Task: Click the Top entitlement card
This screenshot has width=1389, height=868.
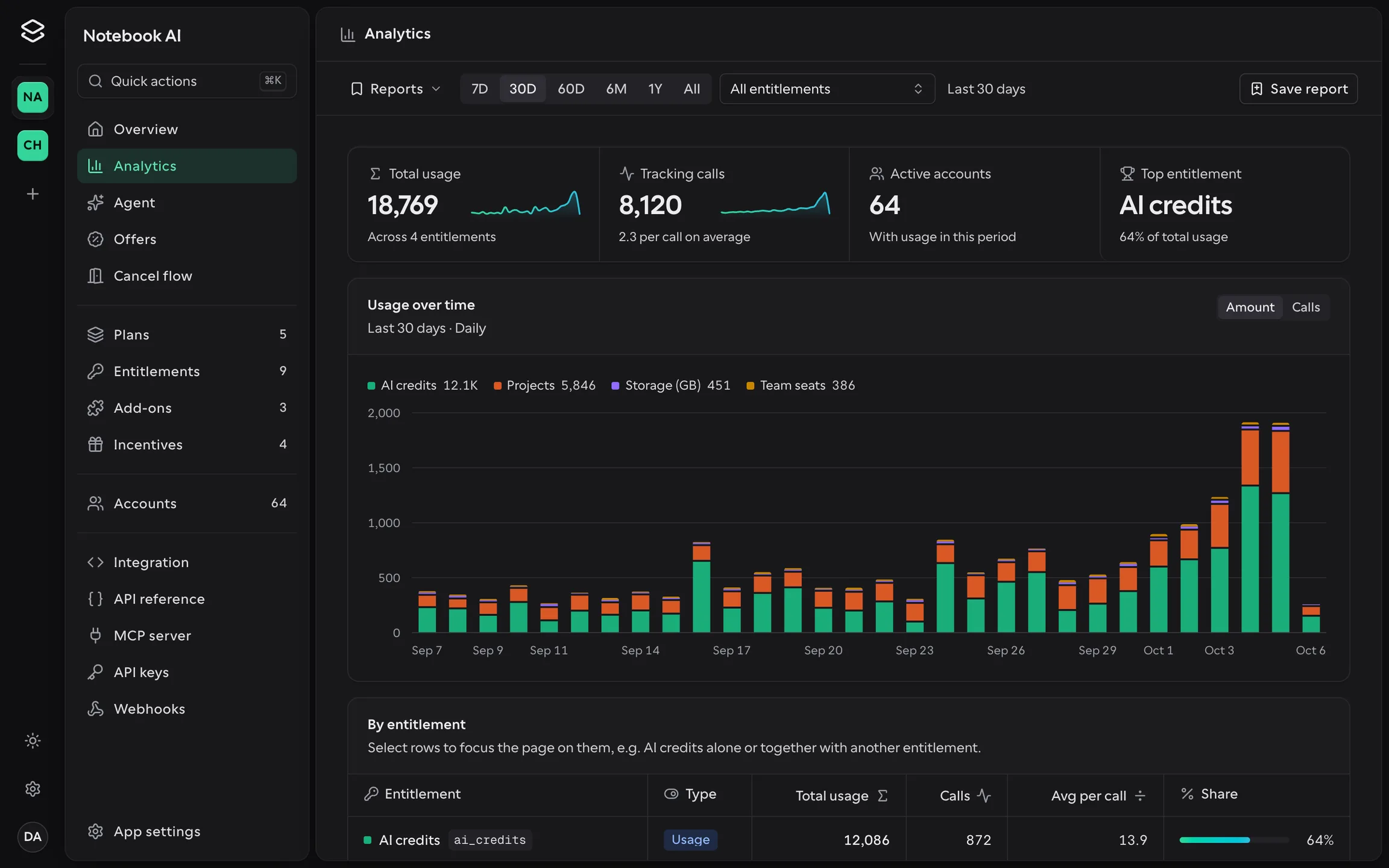Action: (x=1225, y=204)
